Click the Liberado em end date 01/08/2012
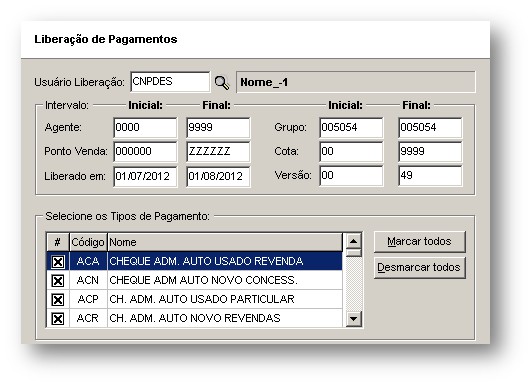Screen dimensions: 532x386 218,176
